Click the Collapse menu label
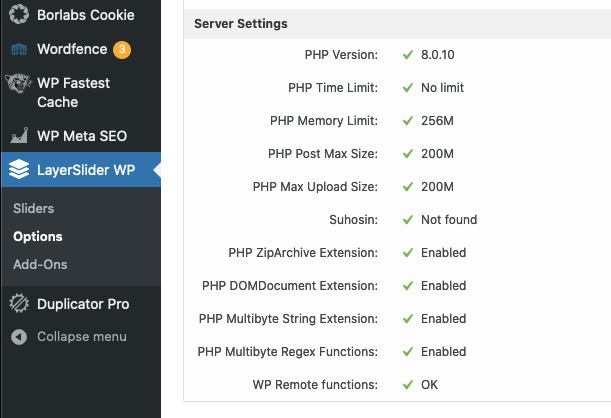Viewport: 611px width, 418px height. (82, 337)
